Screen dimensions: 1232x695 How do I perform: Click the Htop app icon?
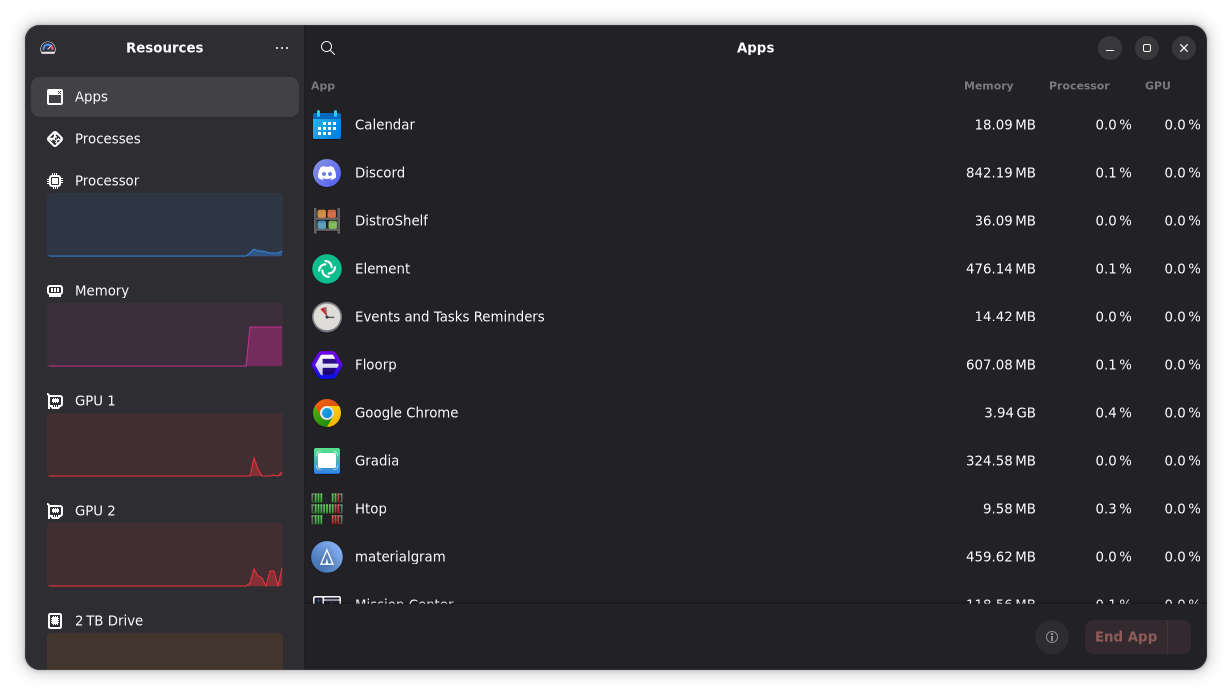point(327,509)
